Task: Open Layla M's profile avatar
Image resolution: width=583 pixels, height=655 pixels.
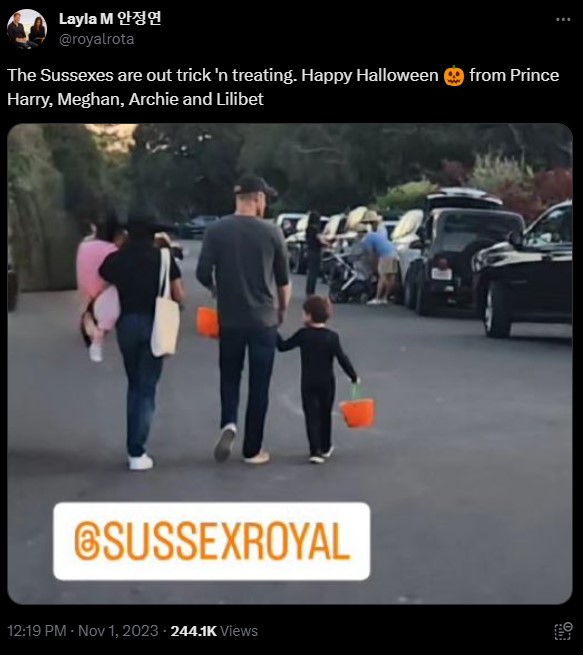Action: pos(27,29)
